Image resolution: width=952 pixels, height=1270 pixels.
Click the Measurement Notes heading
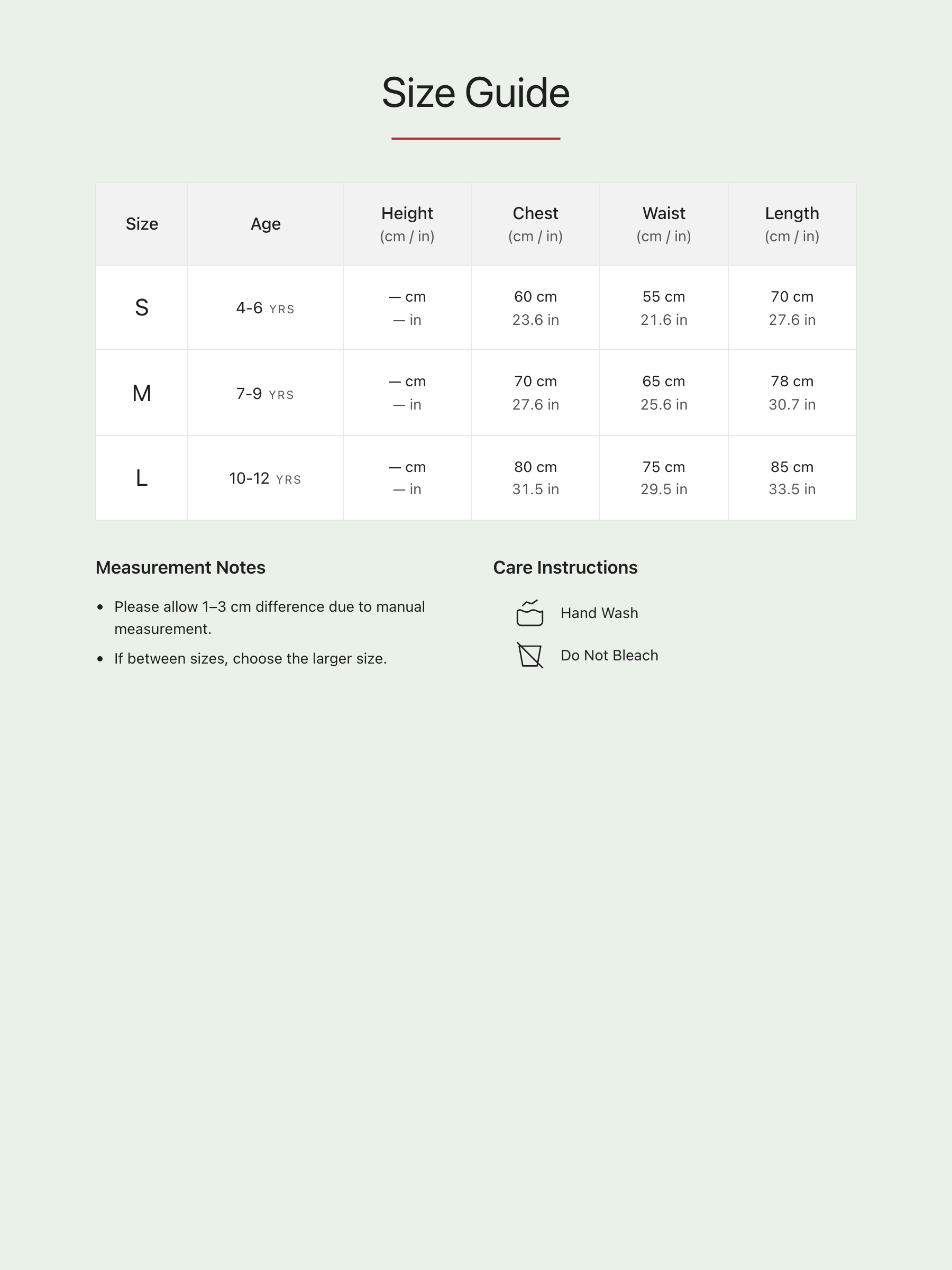(x=180, y=567)
